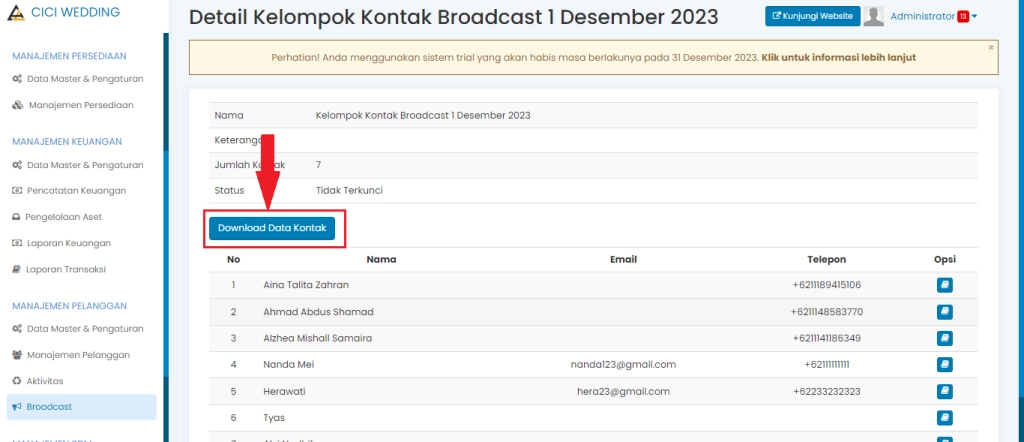Screen dimensions: 1024x442
Task: Click the Opsi column header
Action: (944, 259)
